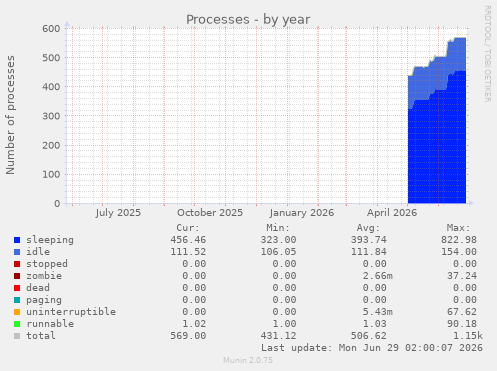Click zombie max value 37.24

click(x=462, y=276)
